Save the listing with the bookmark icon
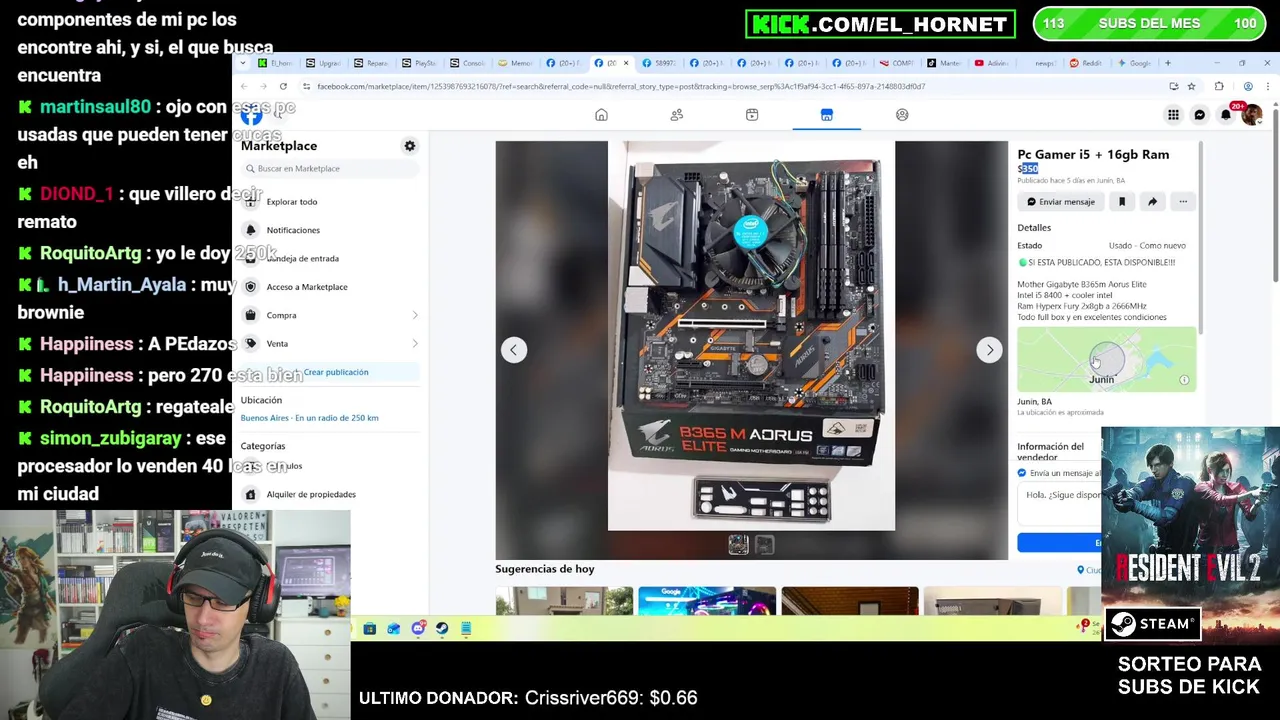This screenshot has height=720, width=1280. click(x=1122, y=202)
